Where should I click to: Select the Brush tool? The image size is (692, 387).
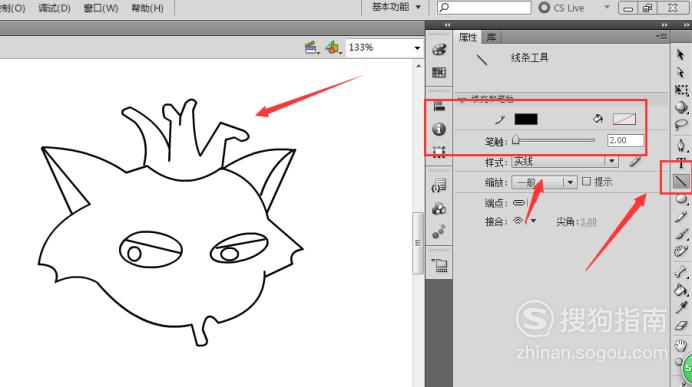(x=681, y=234)
